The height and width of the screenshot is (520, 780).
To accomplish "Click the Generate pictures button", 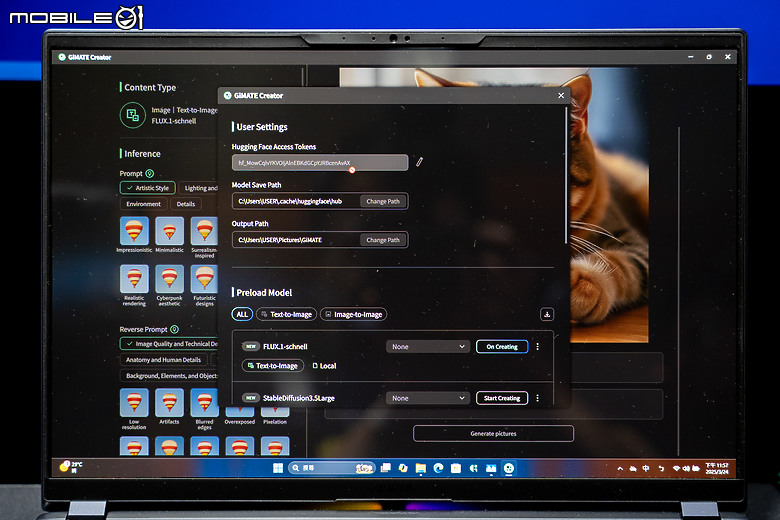I will [493, 433].
